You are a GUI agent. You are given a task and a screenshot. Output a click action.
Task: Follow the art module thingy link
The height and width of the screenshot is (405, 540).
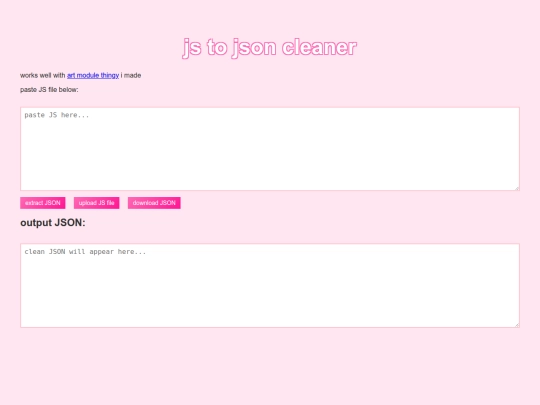click(93, 75)
